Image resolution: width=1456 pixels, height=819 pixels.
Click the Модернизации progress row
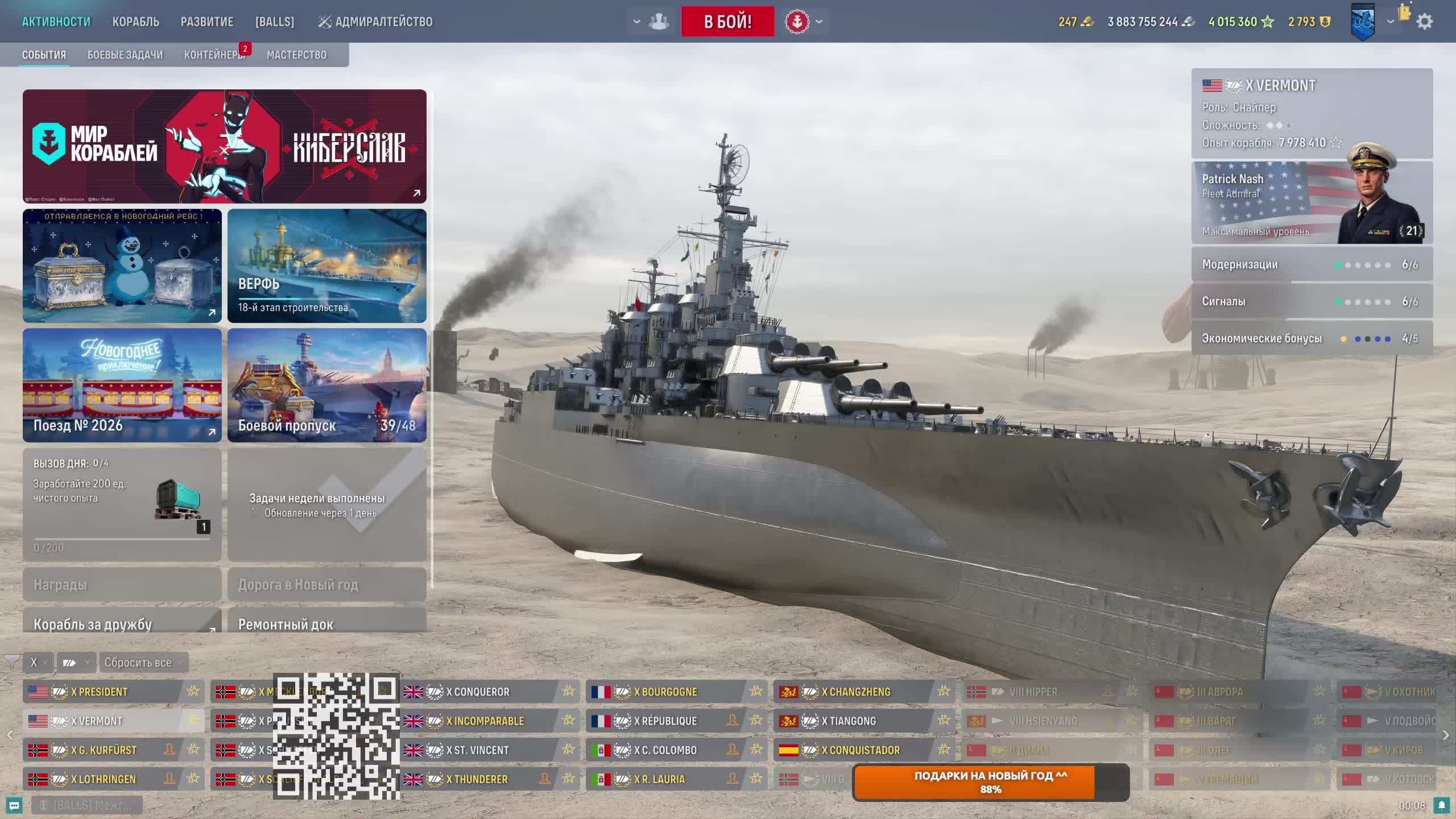click(1312, 264)
